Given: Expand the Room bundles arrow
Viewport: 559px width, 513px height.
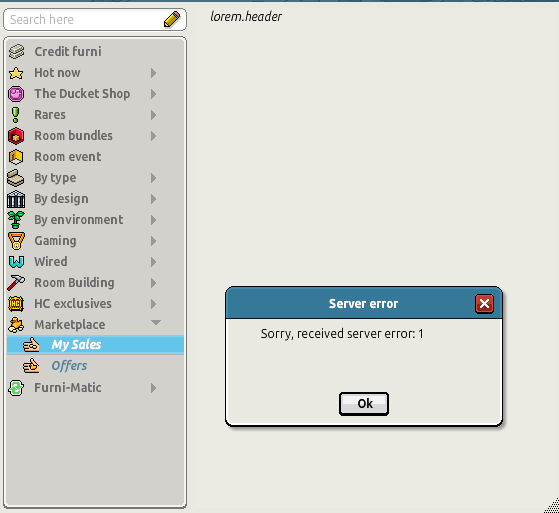Looking at the screenshot, I should [x=153, y=136].
